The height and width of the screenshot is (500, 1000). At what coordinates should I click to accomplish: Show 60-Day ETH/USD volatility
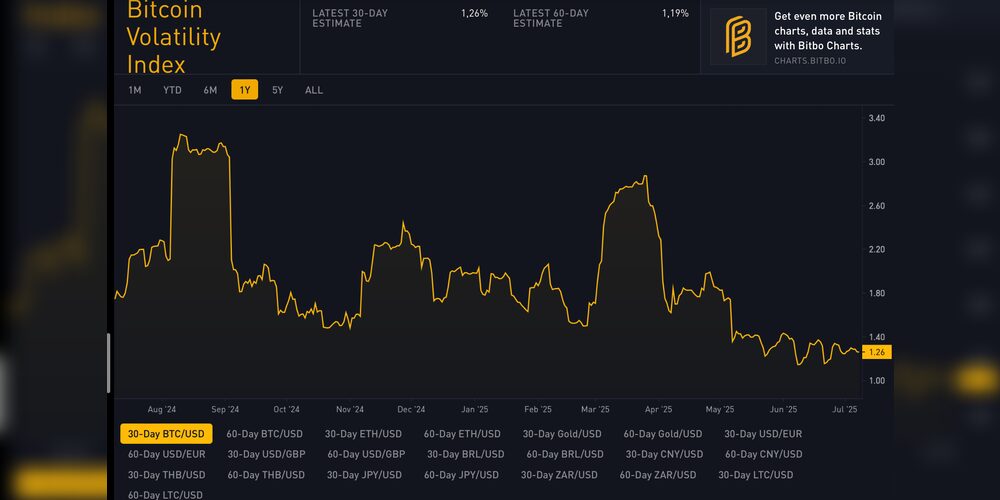pyautogui.click(x=462, y=434)
